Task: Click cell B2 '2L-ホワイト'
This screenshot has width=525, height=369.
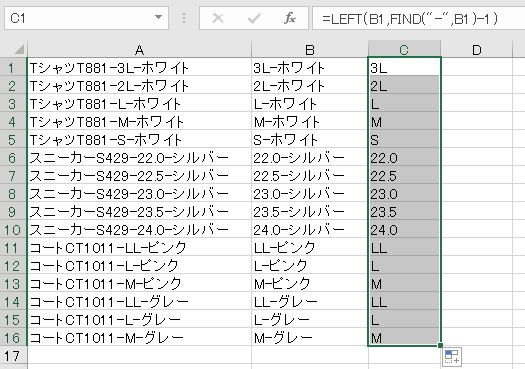Action: pos(310,86)
